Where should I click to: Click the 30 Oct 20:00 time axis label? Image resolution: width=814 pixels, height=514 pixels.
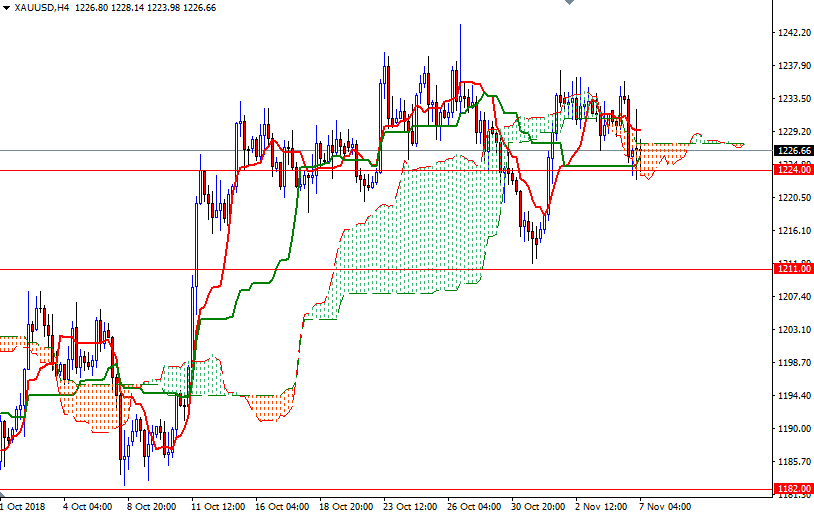(537, 506)
